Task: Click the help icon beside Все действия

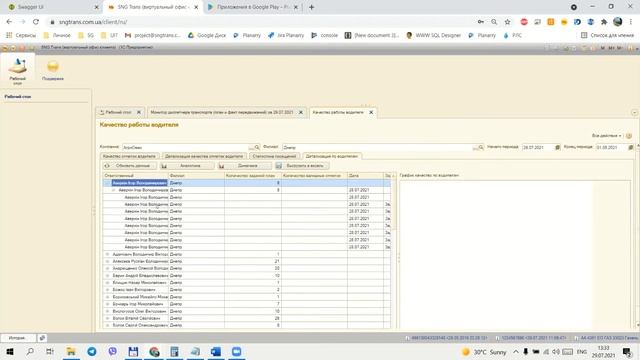Action: (x=629, y=136)
